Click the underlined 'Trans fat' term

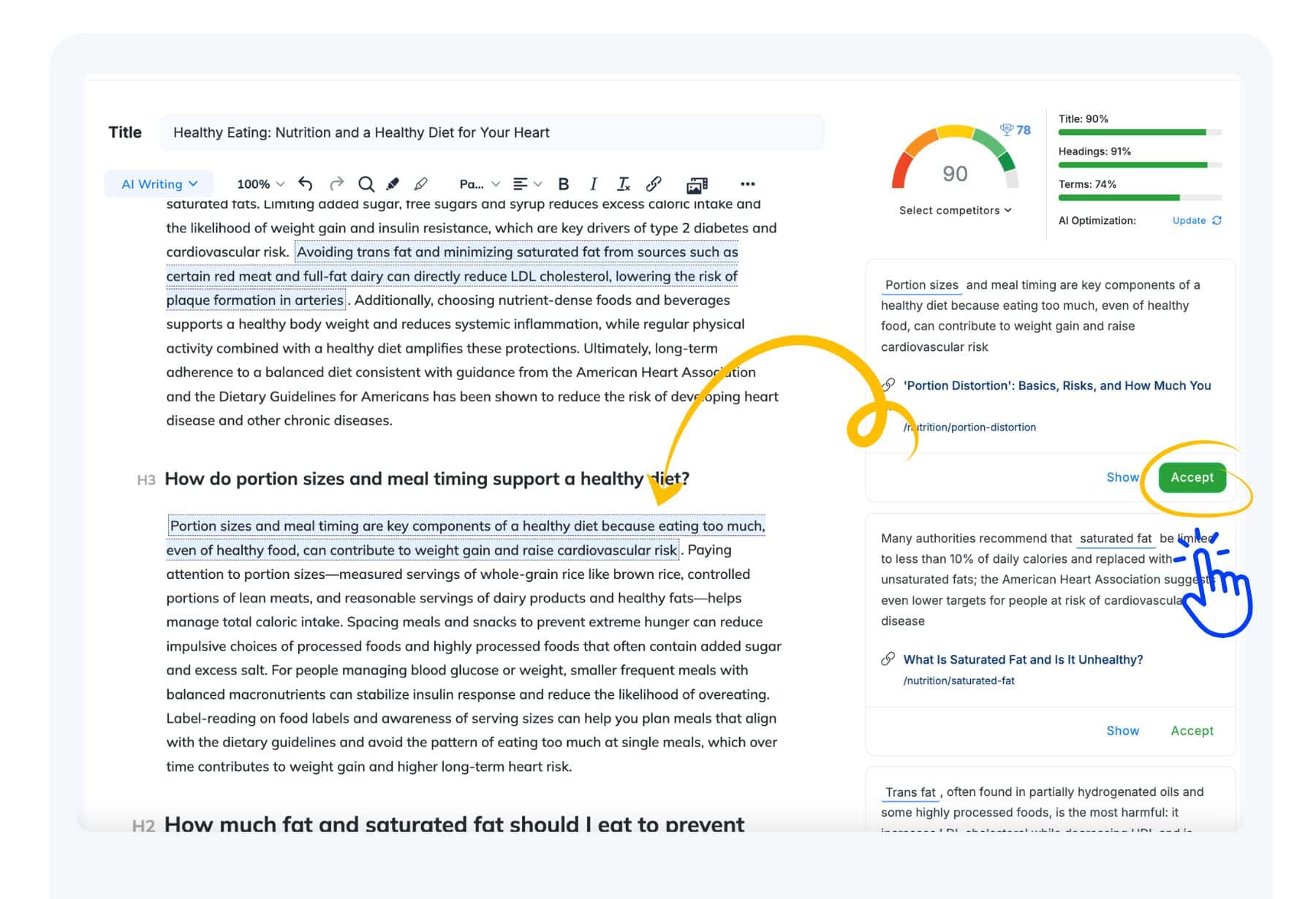point(910,792)
